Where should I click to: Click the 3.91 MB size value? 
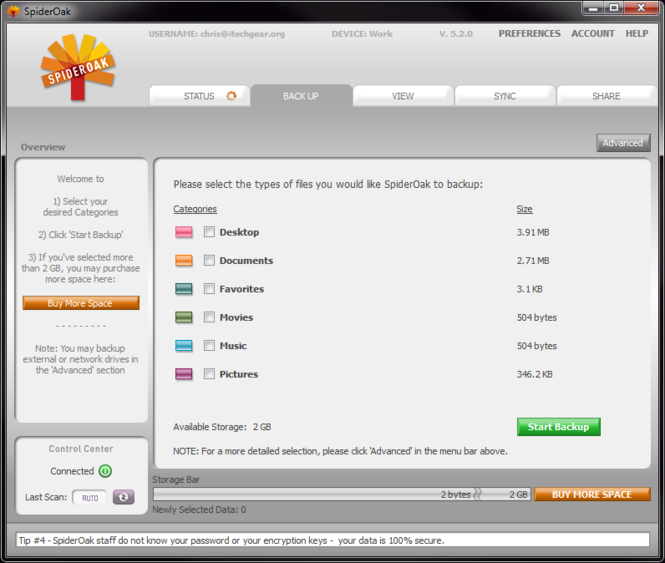[x=533, y=232]
